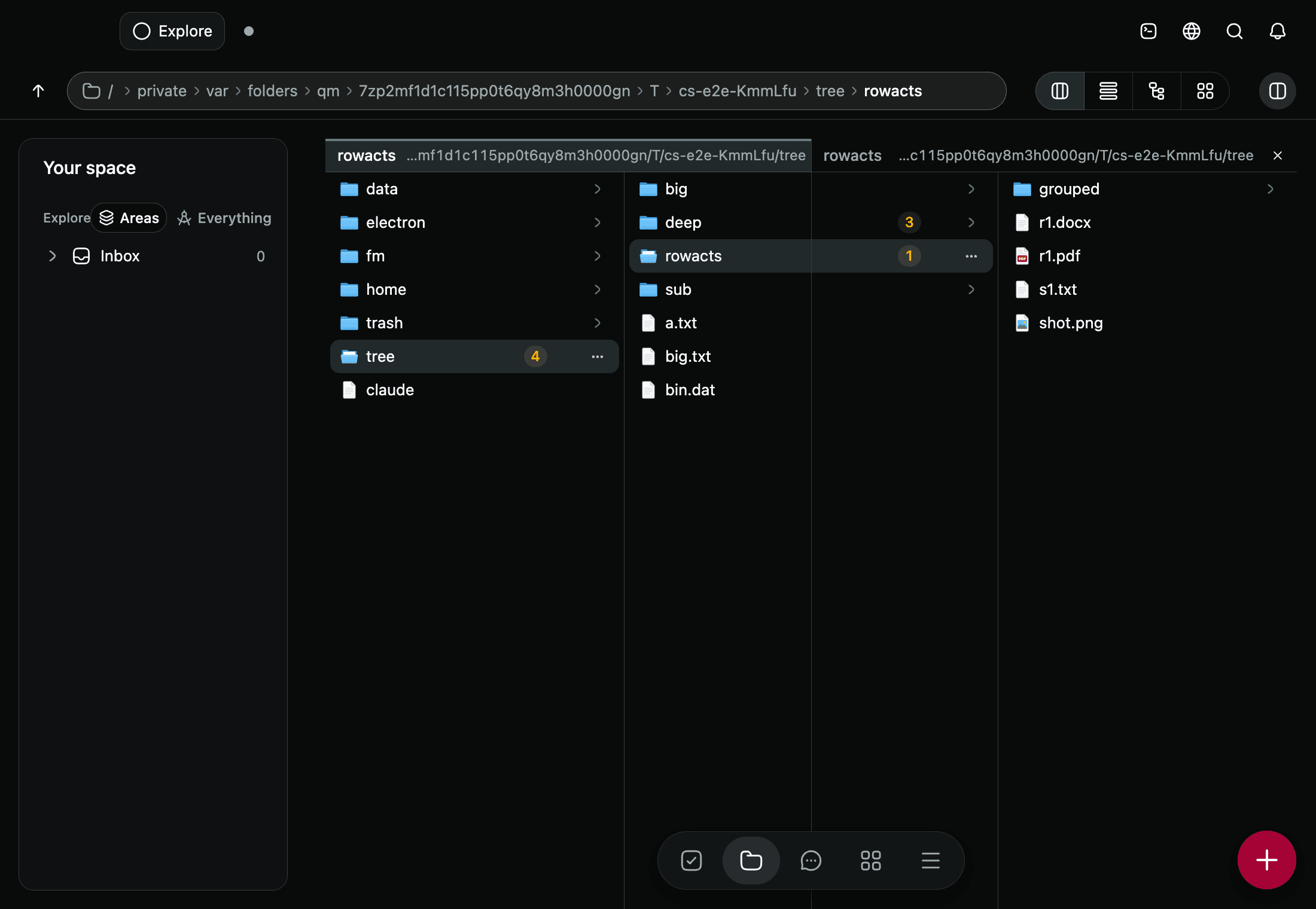Select the r1.docx file
Image resolution: width=1316 pixels, height=909 pixels.
(1149, 222)
